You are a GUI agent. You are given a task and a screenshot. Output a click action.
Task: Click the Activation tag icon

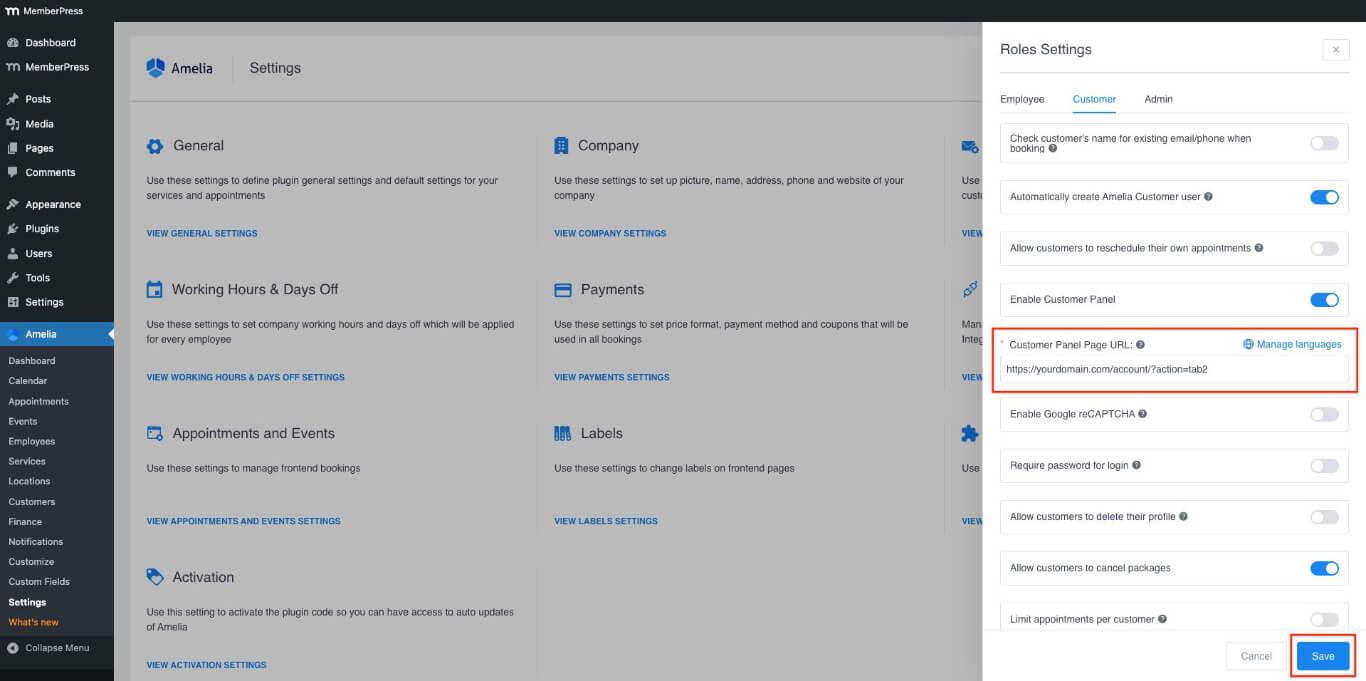pyautogui.click(x=155, y=577)
